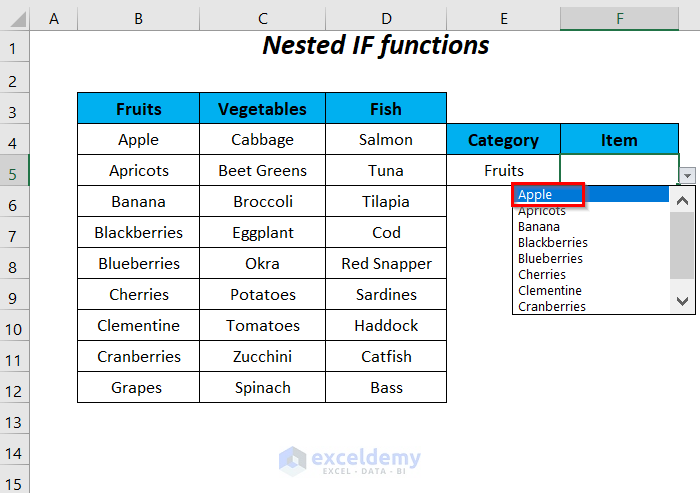Select column B header
Screen dimensions: 700x493
click(x=138, y=18)
